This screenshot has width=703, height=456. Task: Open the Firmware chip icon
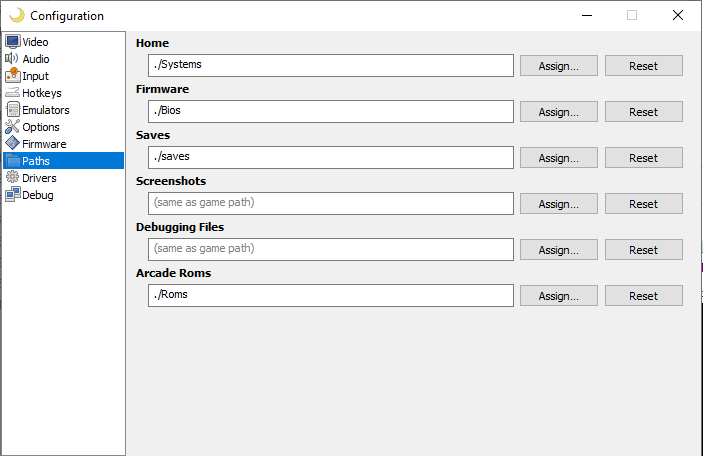tap(12, 143)
